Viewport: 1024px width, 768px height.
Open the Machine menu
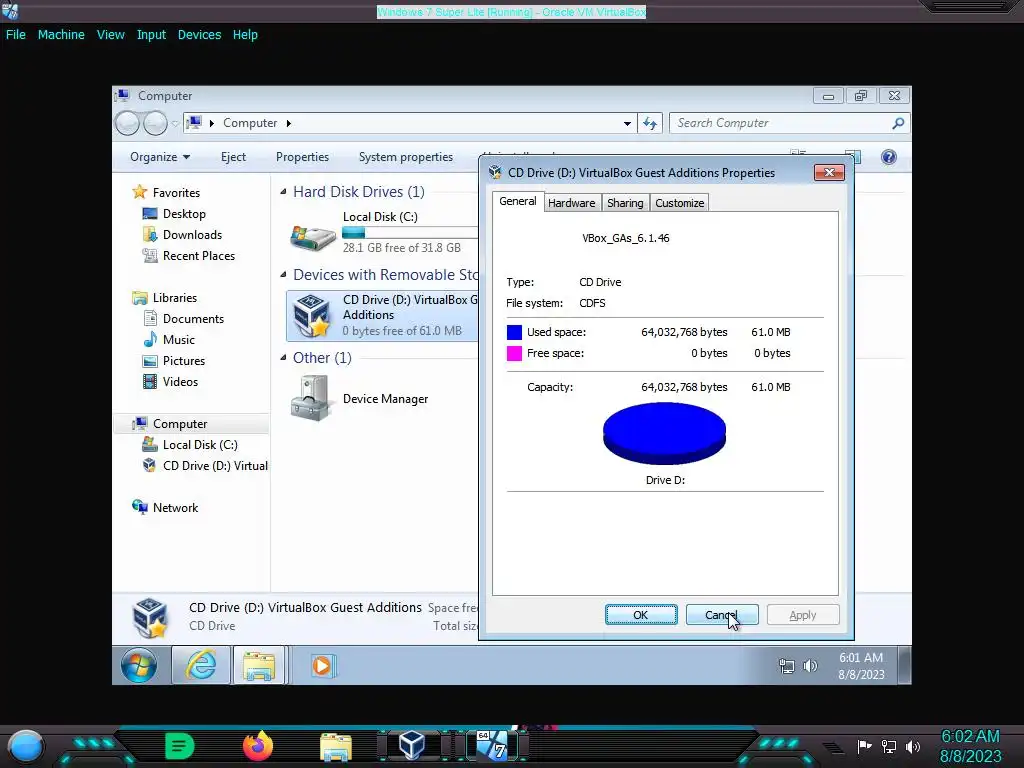[x=61, y=35]
